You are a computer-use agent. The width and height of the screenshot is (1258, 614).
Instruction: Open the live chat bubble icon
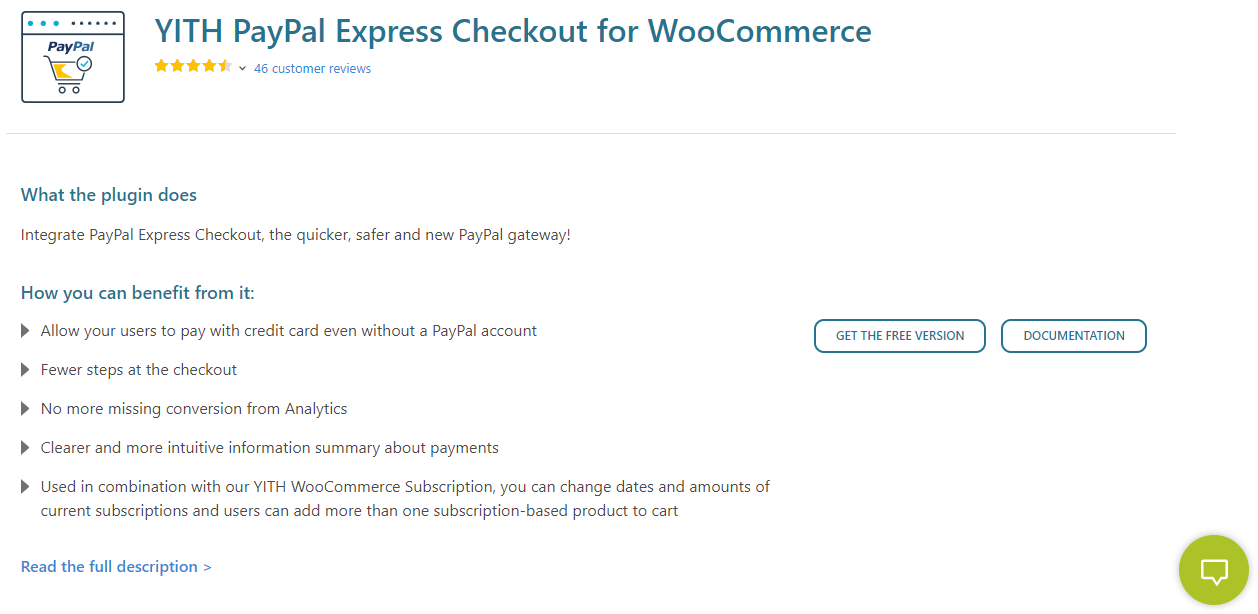(x=1213, y=571)
